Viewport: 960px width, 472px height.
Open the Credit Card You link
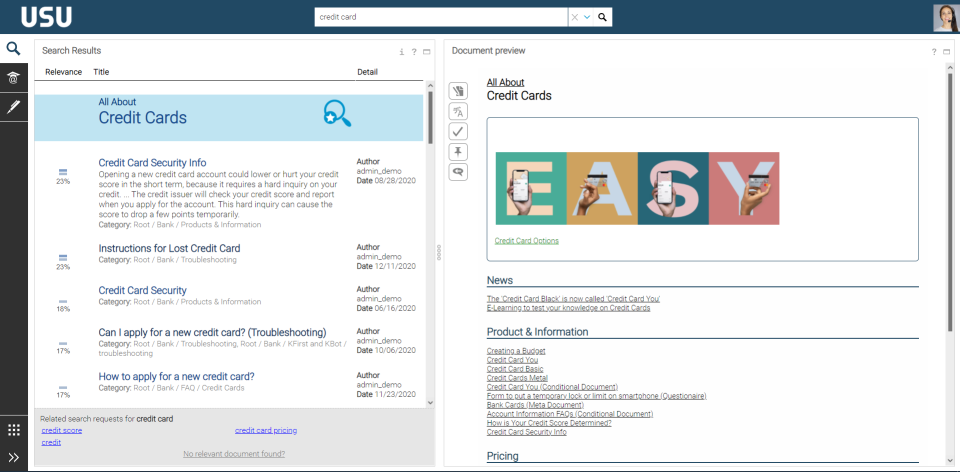click(x=512, y=360)
